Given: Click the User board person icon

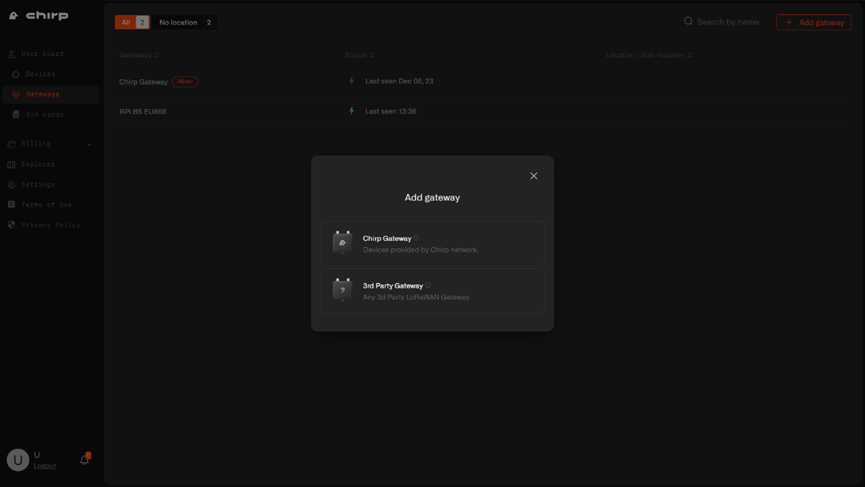Looking at the screenshot, I should click(x=12, y=54).
